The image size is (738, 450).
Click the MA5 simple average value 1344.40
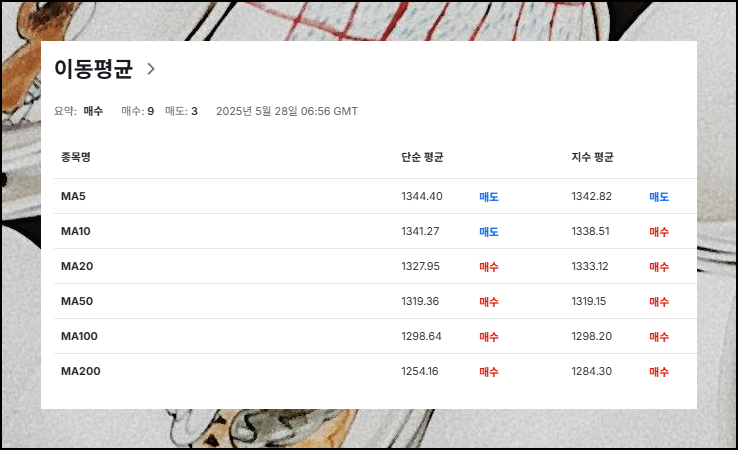(x=422, y=196)
